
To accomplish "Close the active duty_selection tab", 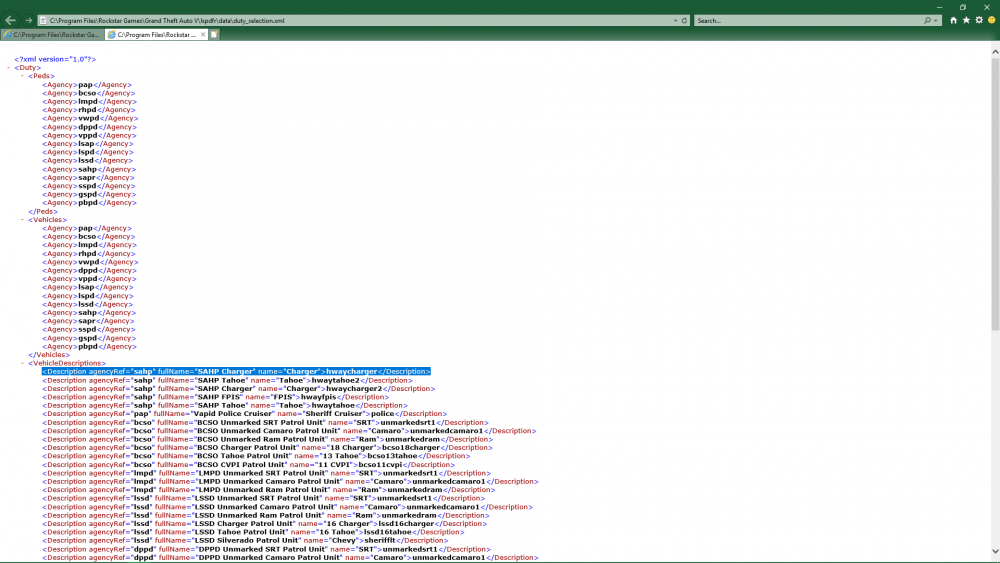I will tap(203, 34).
